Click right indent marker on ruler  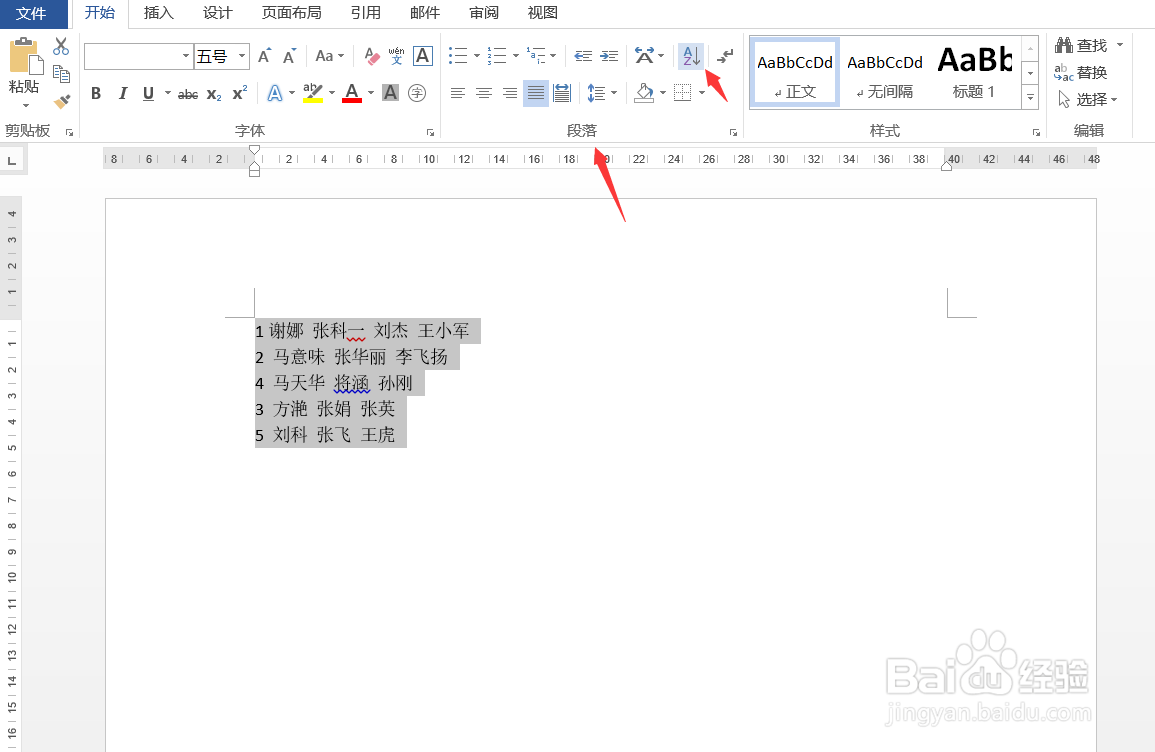click(947, 166)
